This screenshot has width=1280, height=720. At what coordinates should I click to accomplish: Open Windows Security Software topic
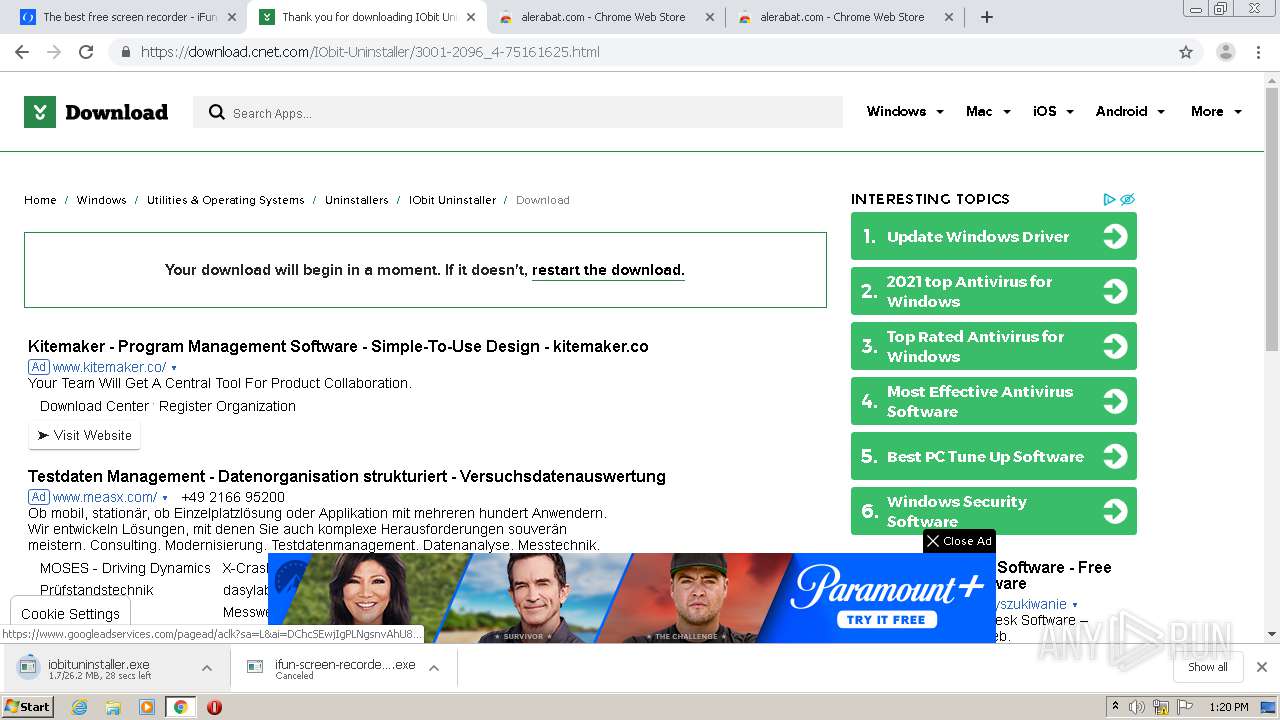pos(993,511)
